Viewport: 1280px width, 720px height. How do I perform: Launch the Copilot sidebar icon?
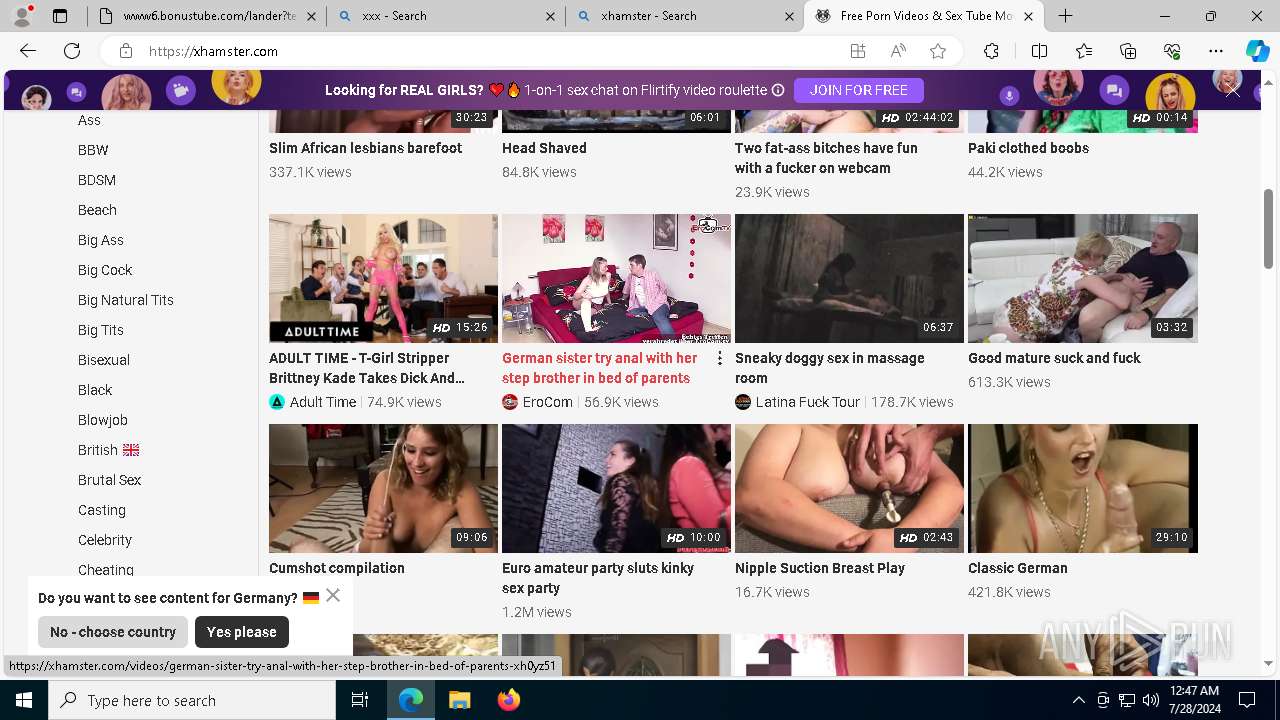pos(1257,51)
